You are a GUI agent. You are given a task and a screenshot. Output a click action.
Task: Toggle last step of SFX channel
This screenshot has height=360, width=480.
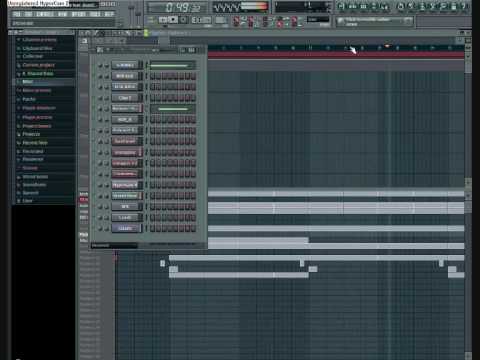pos(193,207)
